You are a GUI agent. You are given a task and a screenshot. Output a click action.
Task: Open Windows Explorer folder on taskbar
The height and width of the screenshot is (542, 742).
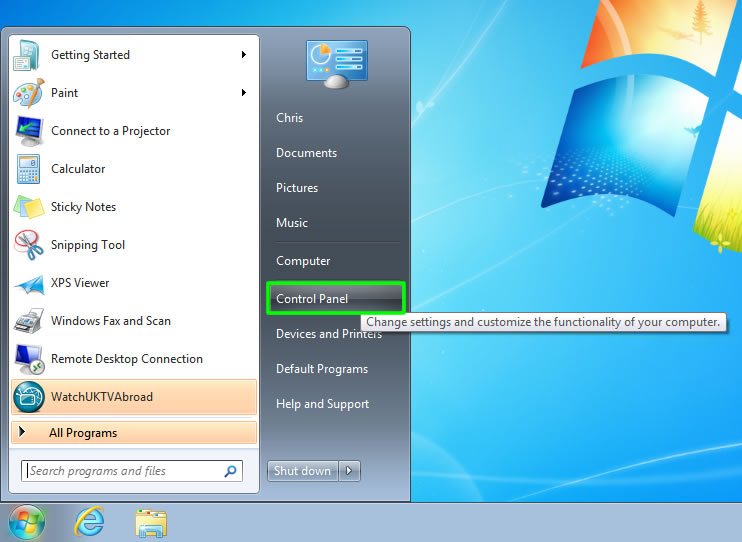coord(151,523)
